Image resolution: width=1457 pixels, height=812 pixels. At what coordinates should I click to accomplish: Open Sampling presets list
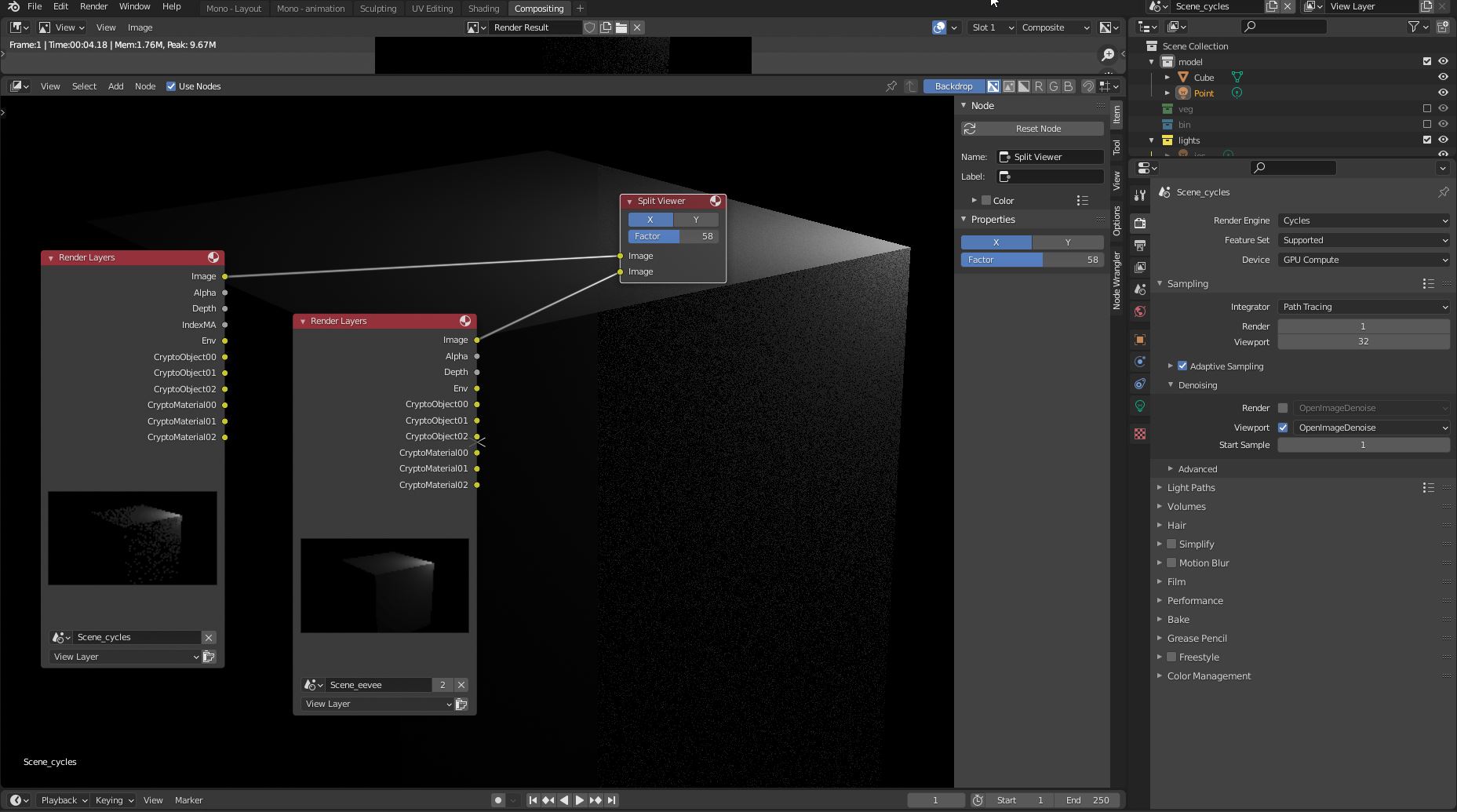[x=1428, y=284]
